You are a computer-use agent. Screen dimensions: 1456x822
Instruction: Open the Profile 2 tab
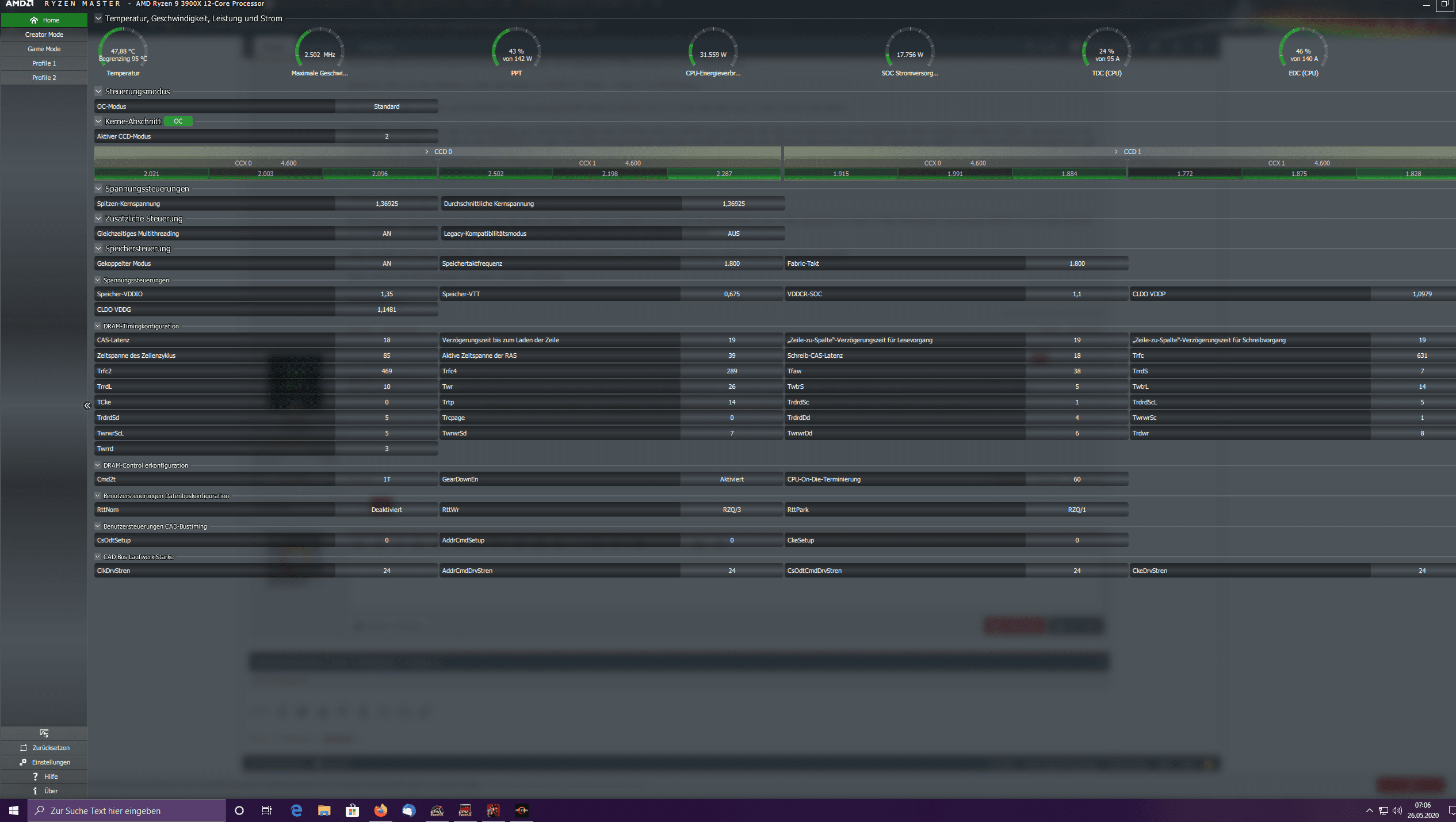tap(44, 78)
